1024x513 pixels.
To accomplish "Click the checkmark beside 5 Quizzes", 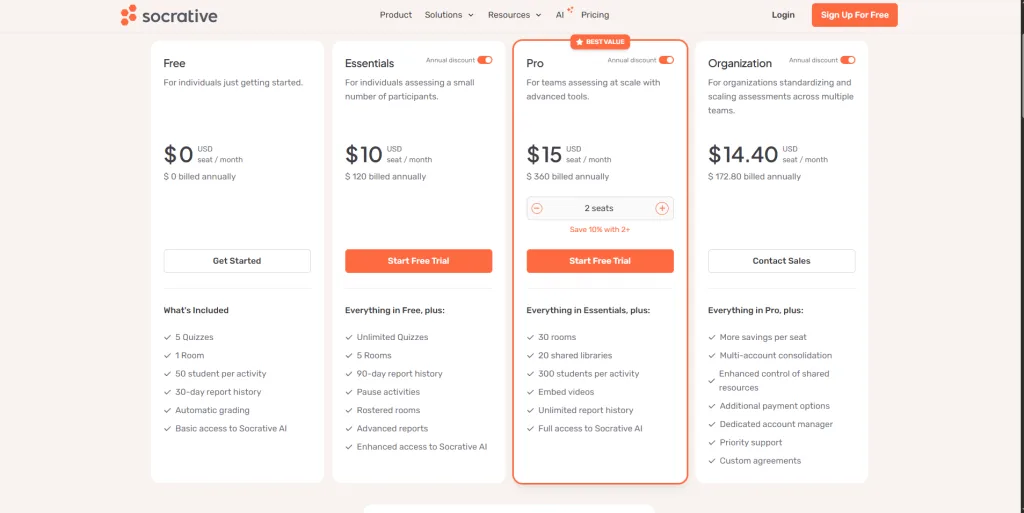I will [167, 338].
